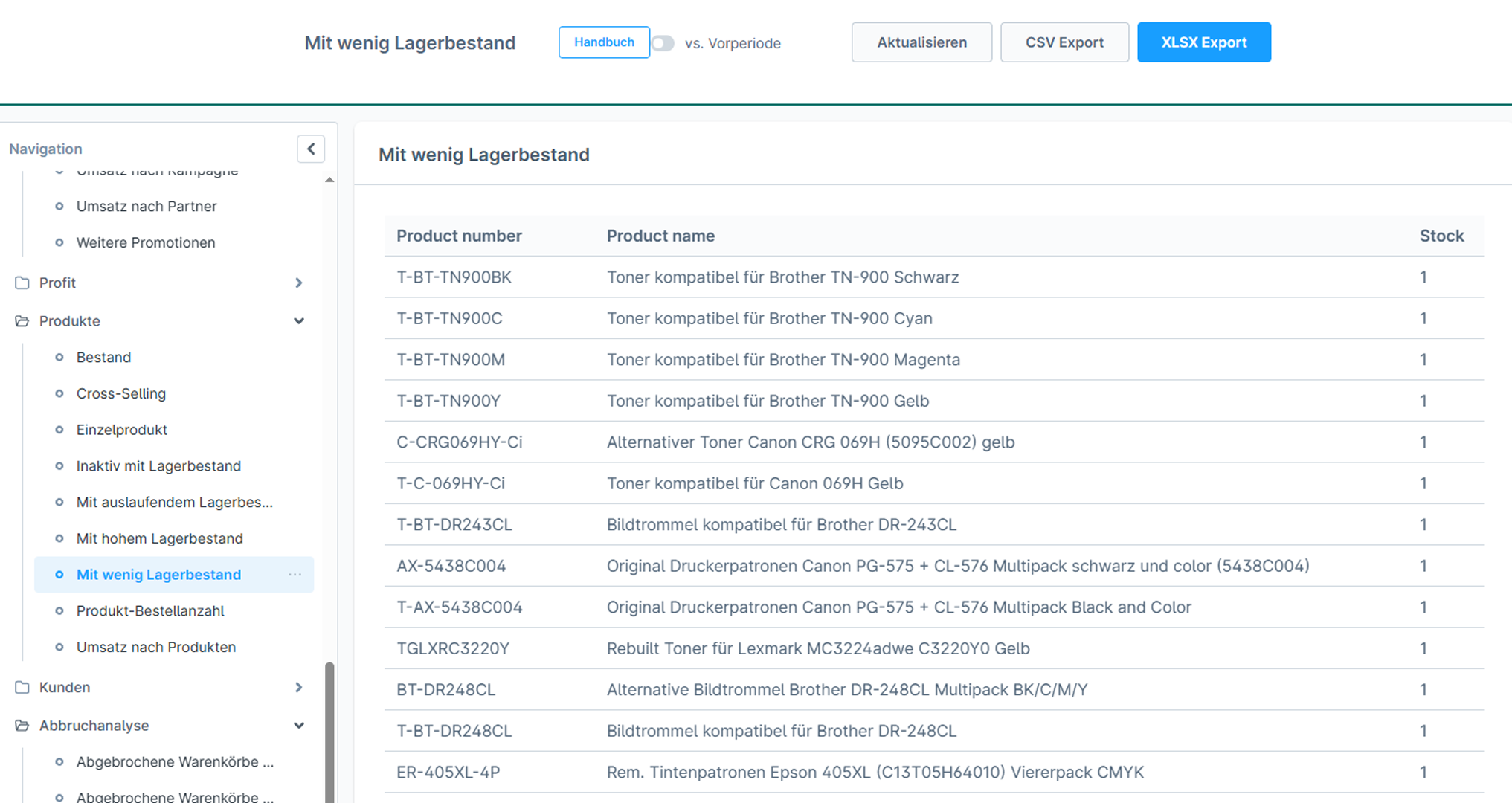
Task: Expand the Kunden section chevron
Action: click(299, 688)
